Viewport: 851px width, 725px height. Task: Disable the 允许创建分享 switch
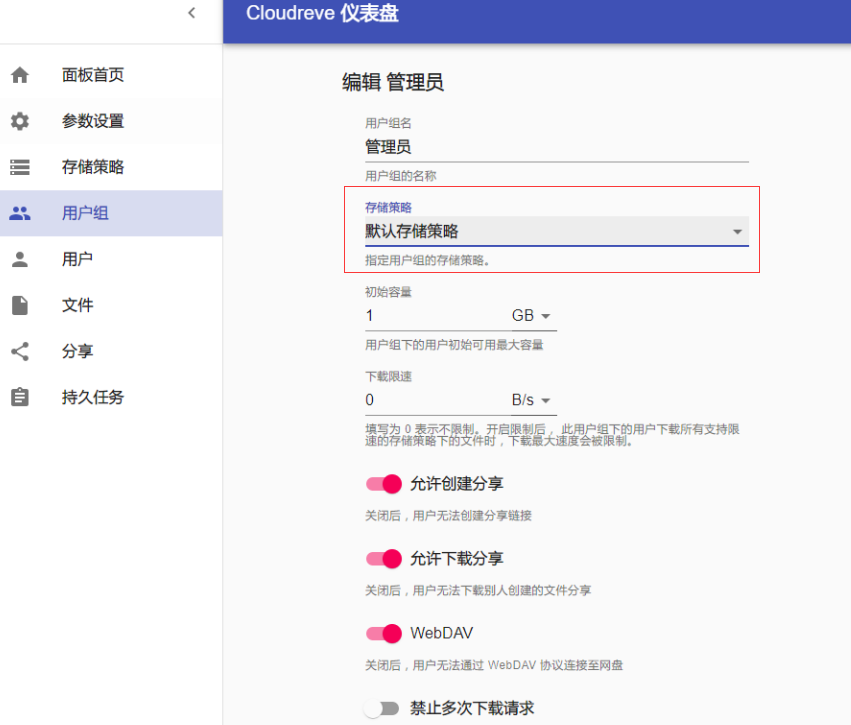pos(383,484)
